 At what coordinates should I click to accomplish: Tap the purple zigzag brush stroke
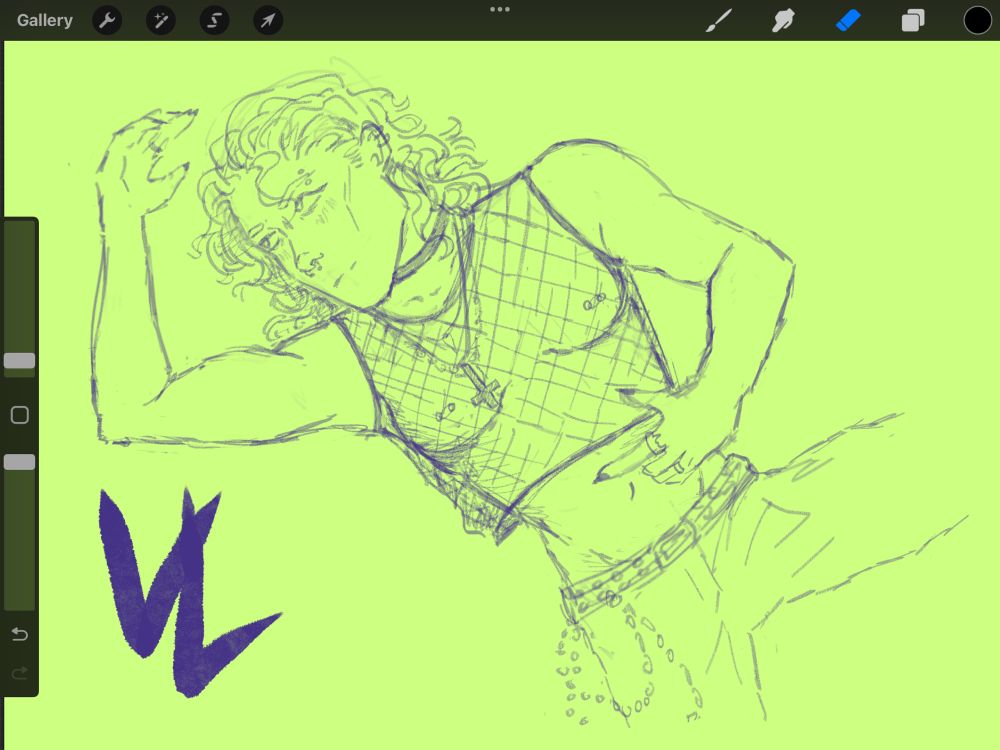[185, 590]
